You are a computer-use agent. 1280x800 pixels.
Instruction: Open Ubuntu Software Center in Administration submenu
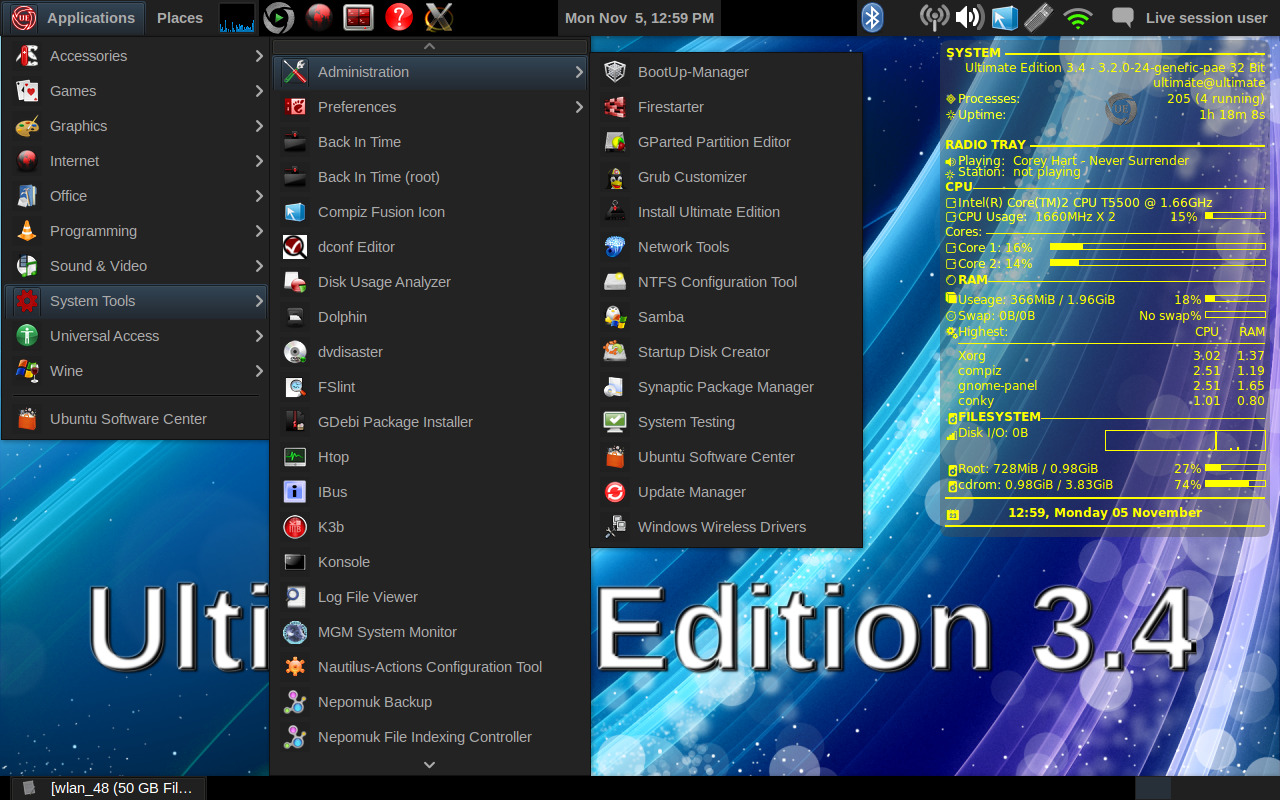pyautogui.click(x=727, y=457)
